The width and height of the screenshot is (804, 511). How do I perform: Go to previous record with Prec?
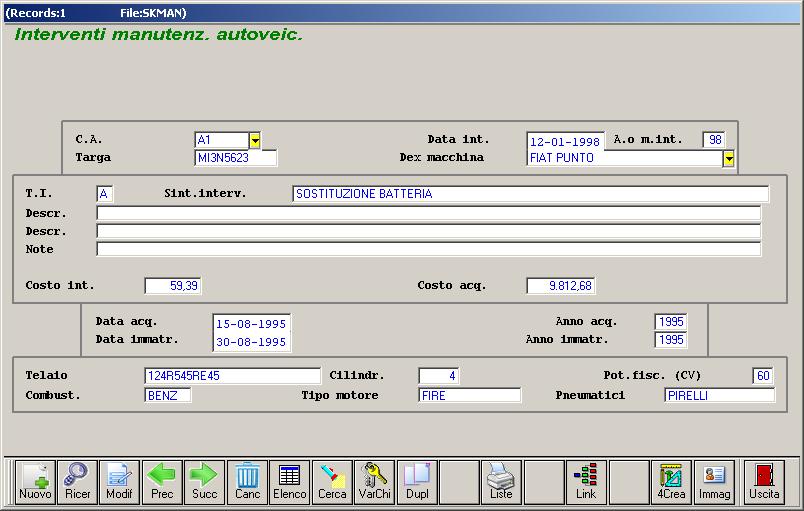pos(162,482)
